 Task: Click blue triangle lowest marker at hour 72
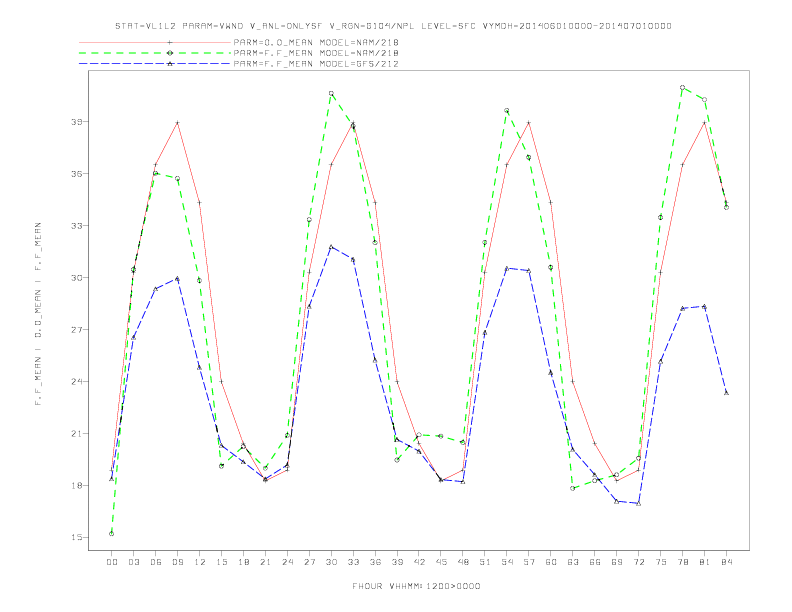638,503
